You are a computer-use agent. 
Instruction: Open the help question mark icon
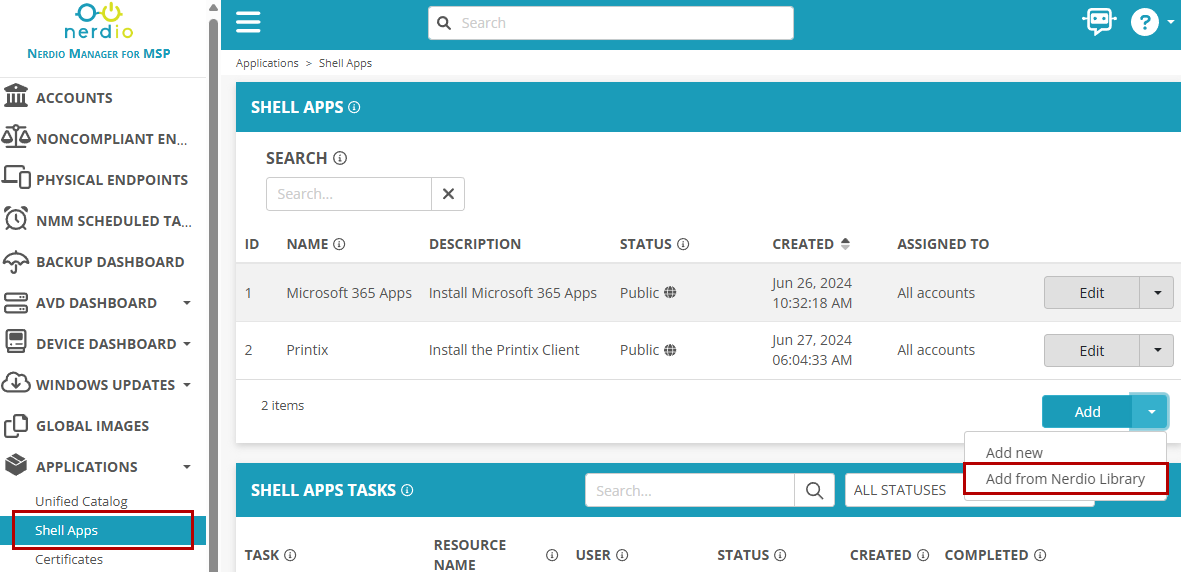[1144, 23]
